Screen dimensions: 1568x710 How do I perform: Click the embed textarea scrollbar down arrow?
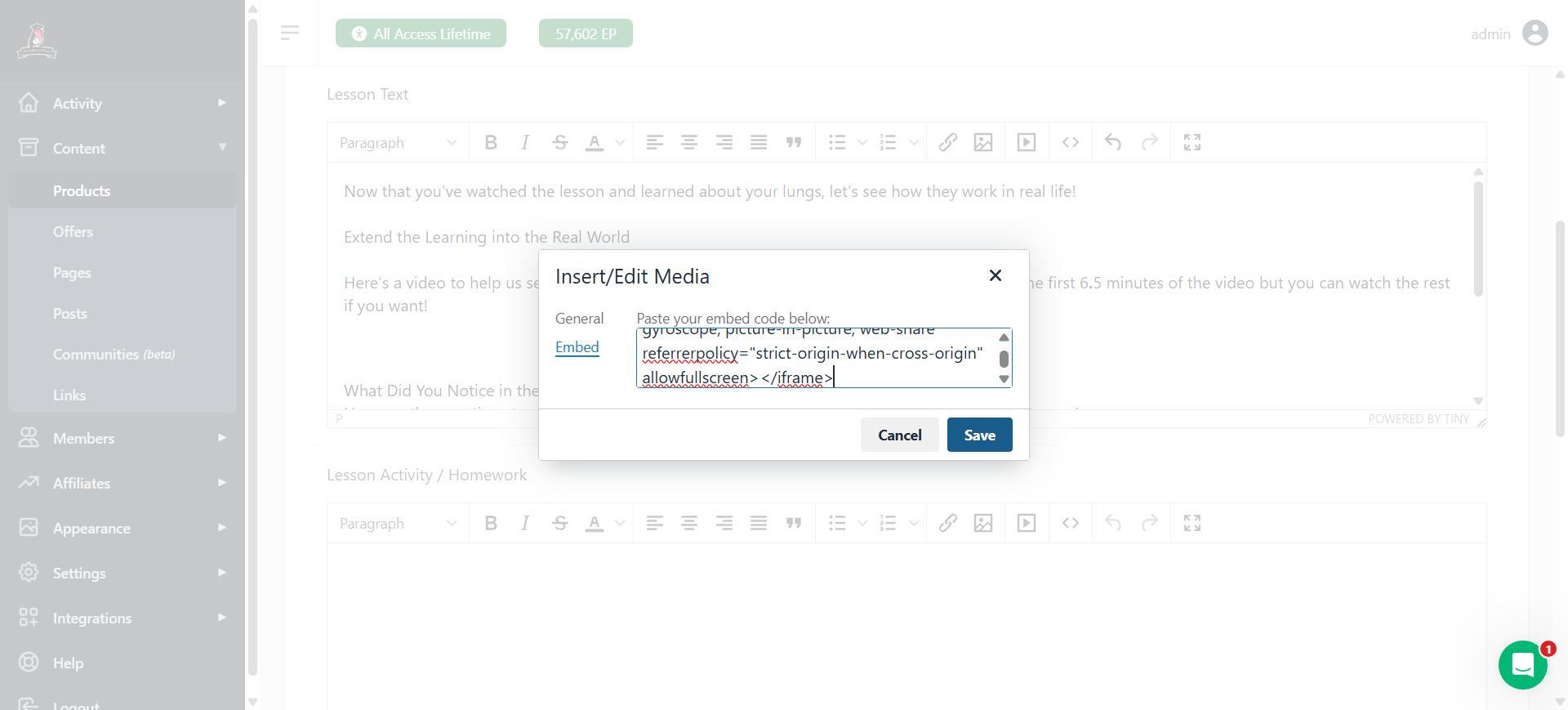click(1004, 379)
